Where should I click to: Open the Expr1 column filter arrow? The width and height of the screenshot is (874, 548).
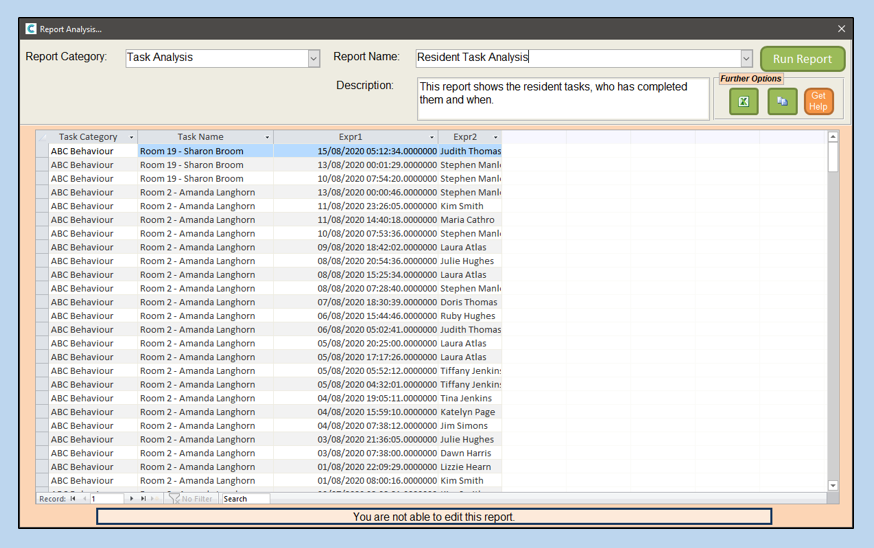(x=432, y=137)
